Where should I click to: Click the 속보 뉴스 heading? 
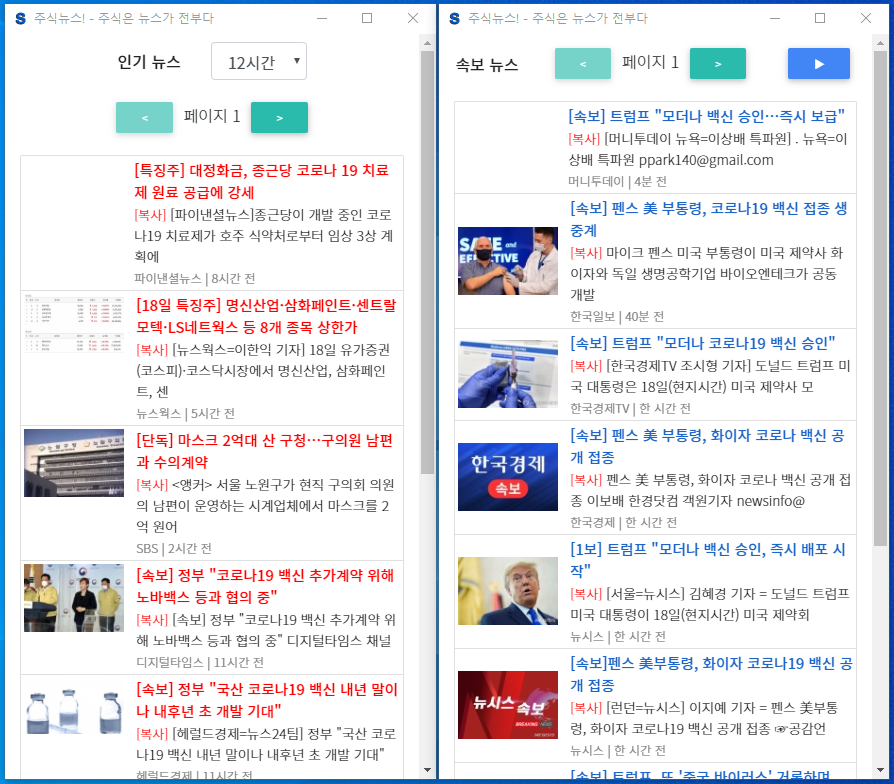(x=487, y=64)
